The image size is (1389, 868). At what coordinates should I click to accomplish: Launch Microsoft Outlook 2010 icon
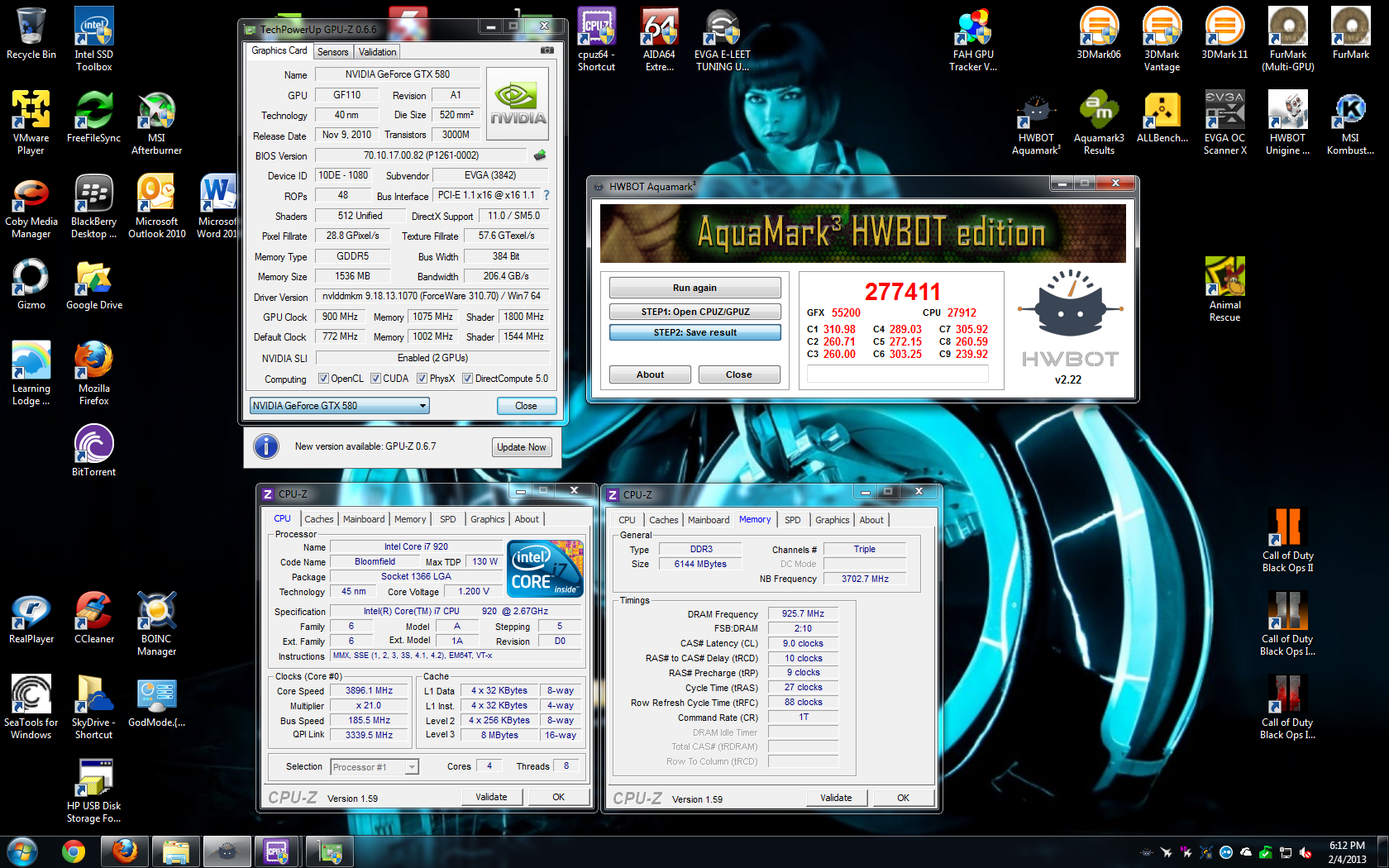pyautogui.click(x=156, y=205)
